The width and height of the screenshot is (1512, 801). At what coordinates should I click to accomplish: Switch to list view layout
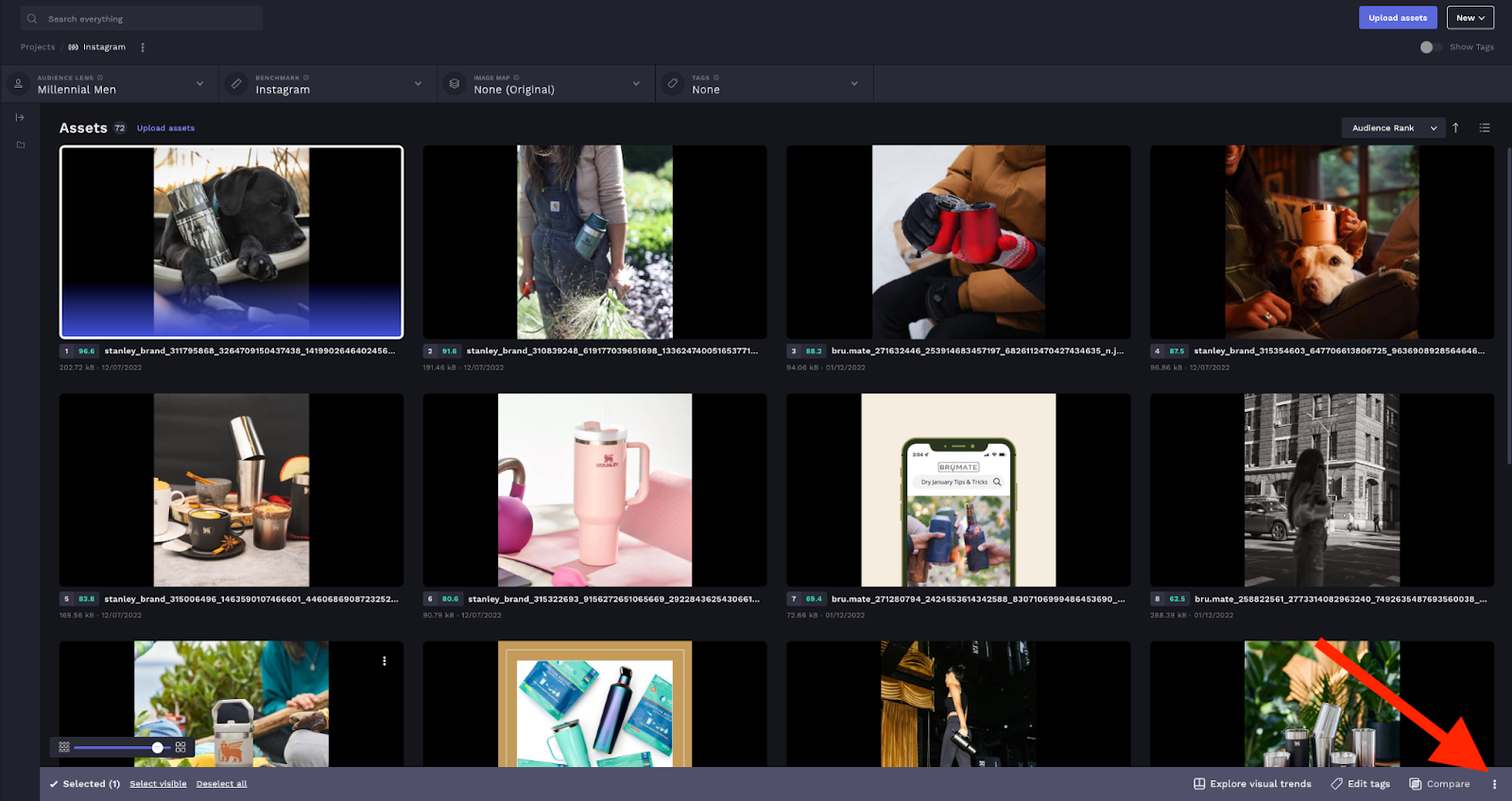[x=1485, y=128]
